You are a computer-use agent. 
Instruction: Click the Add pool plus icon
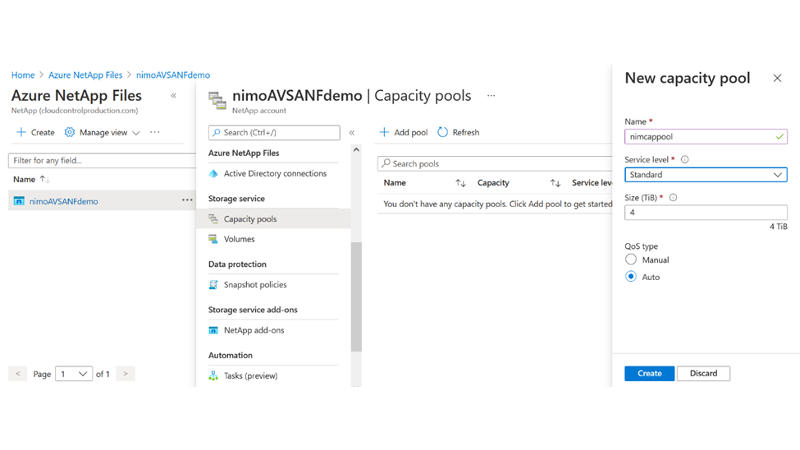tap(384, 132)
